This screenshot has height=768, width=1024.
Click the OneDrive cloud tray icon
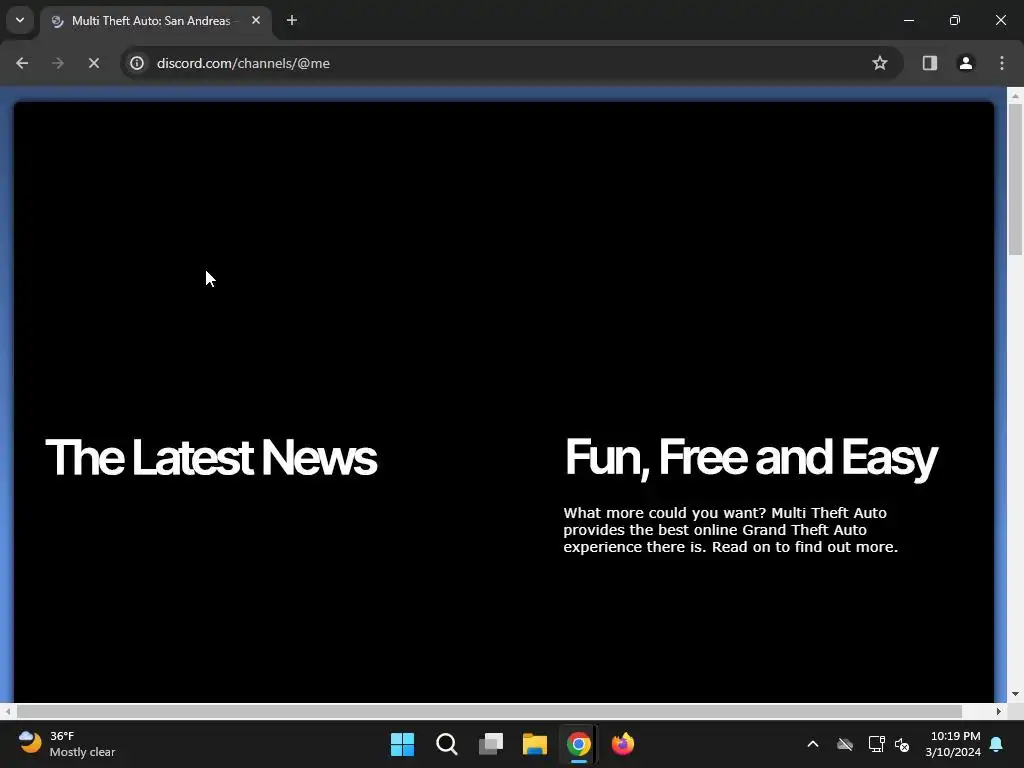pos(845,744)
